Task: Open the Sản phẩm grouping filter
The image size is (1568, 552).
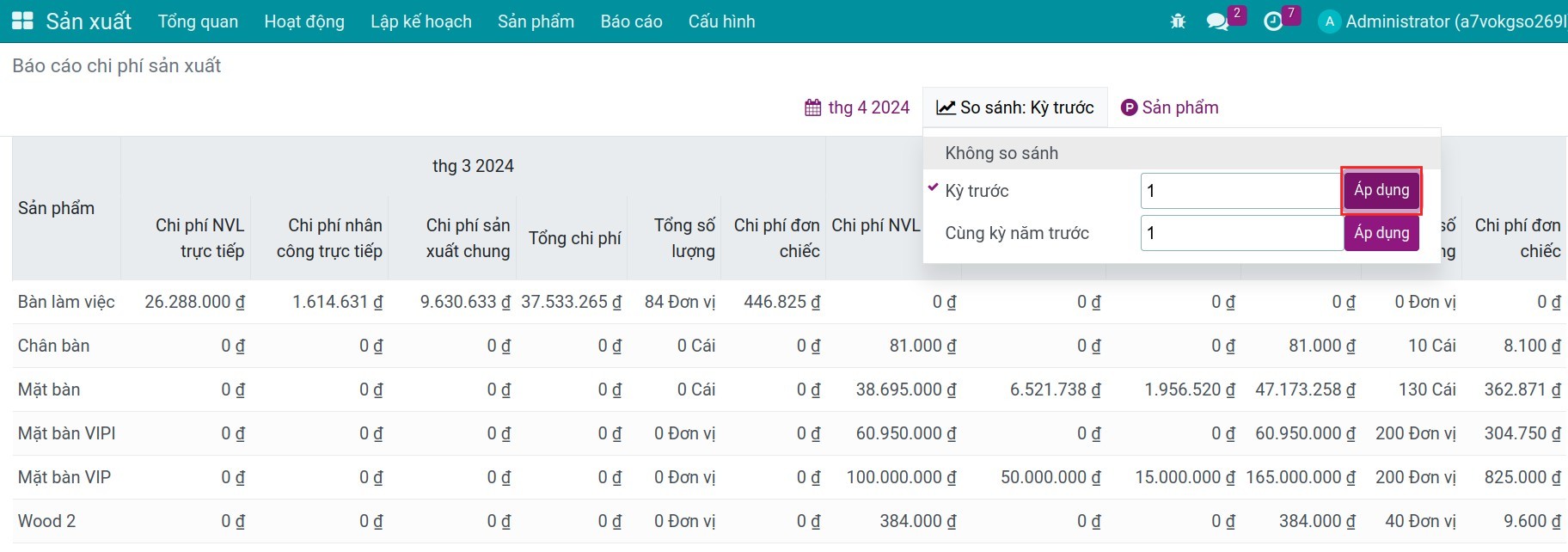Action: point(1170,107)
